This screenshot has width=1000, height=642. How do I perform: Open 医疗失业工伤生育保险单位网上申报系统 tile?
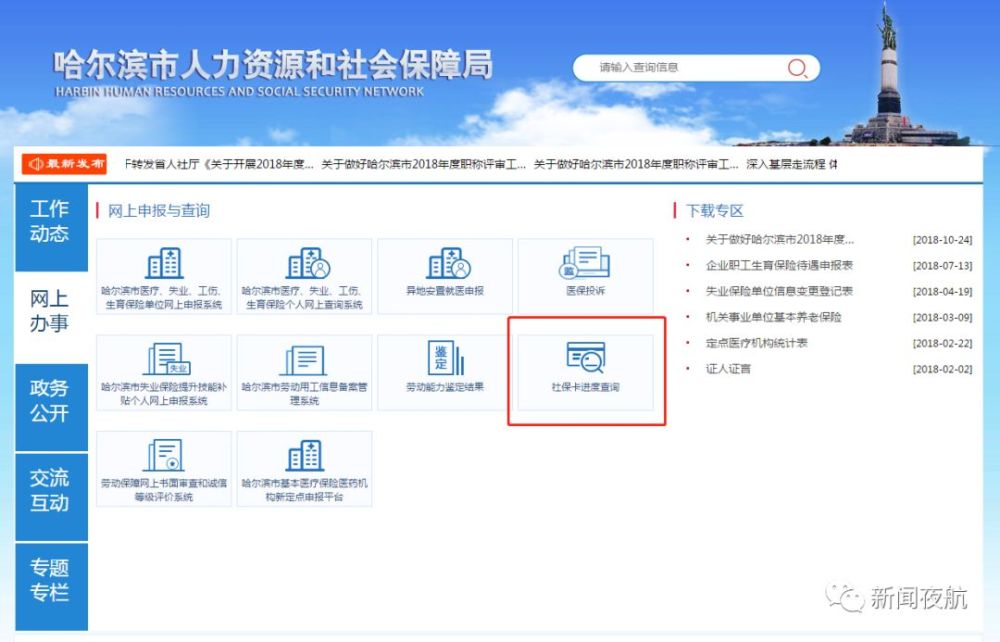point(164,276)
